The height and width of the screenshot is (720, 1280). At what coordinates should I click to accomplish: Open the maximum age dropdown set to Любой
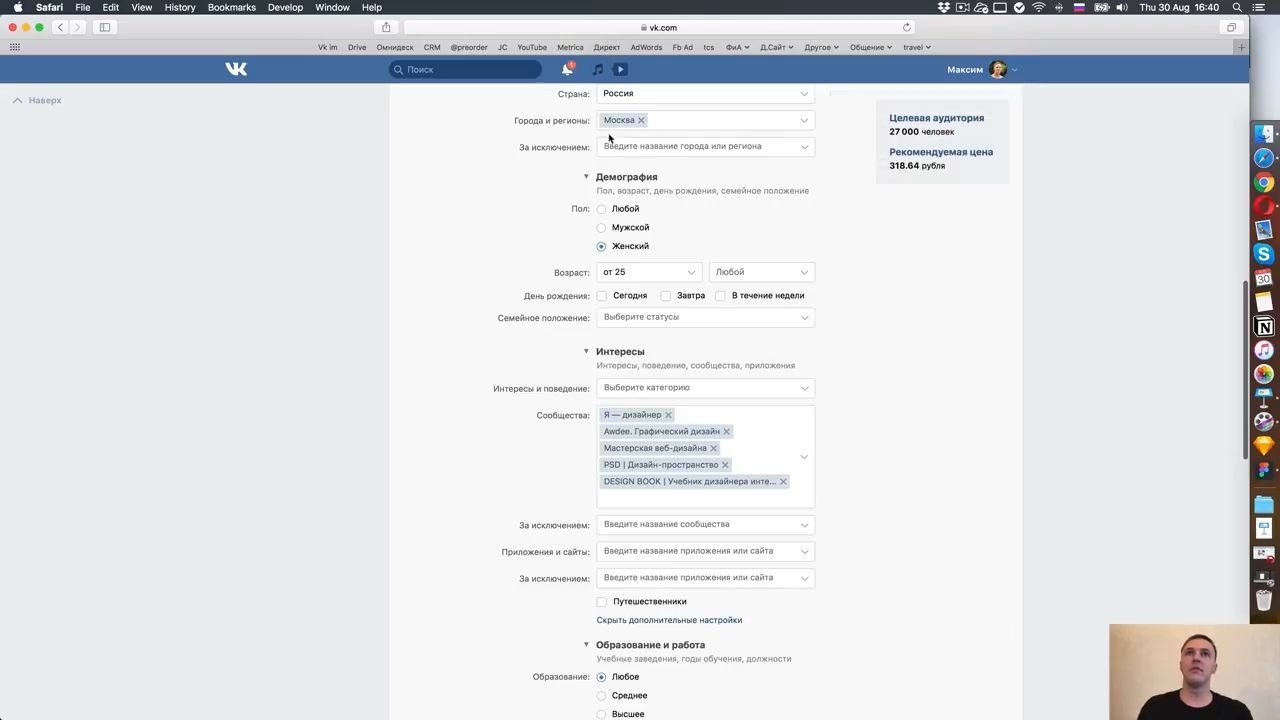(761, 272)
